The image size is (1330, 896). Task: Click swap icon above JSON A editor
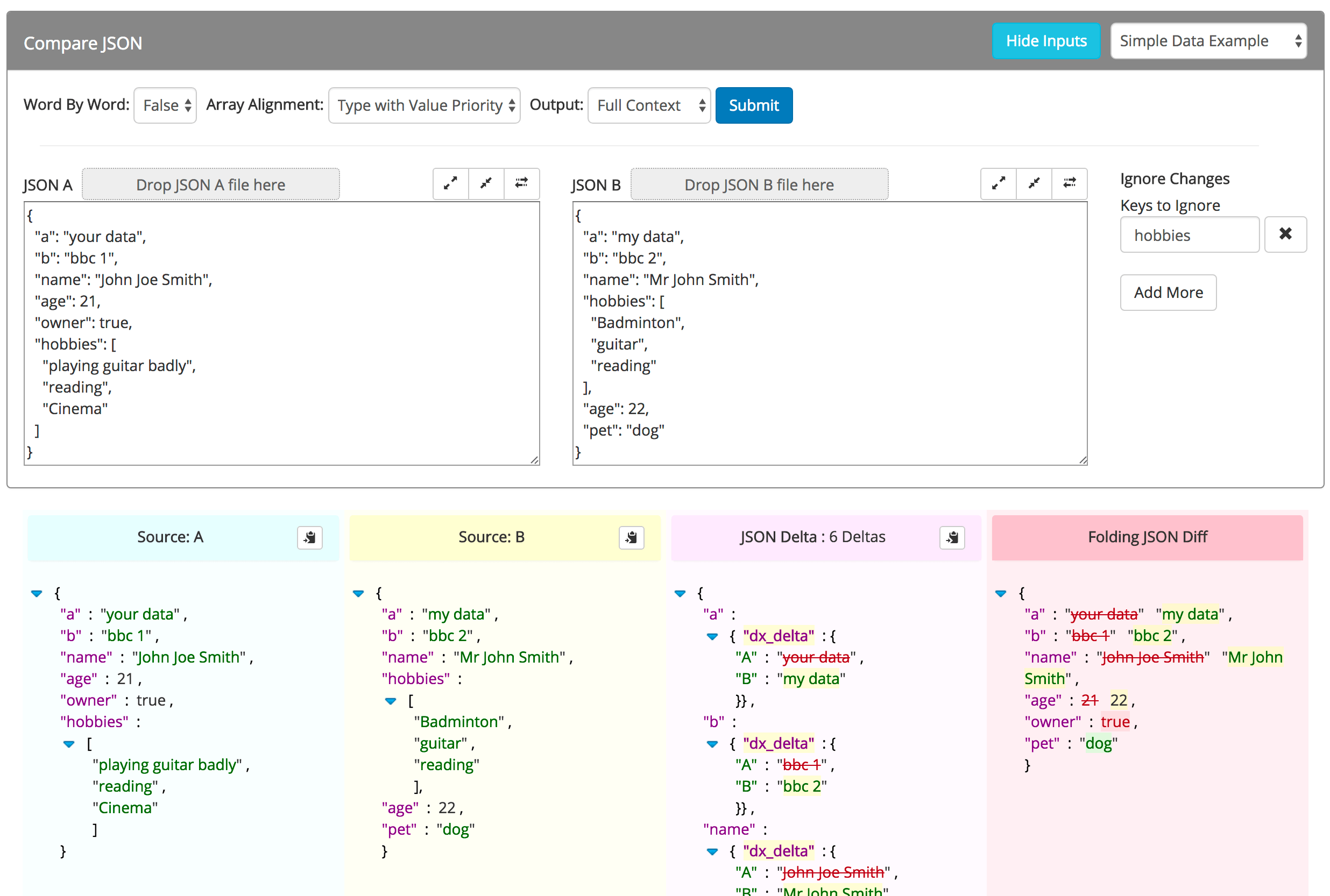click(521, 183)
